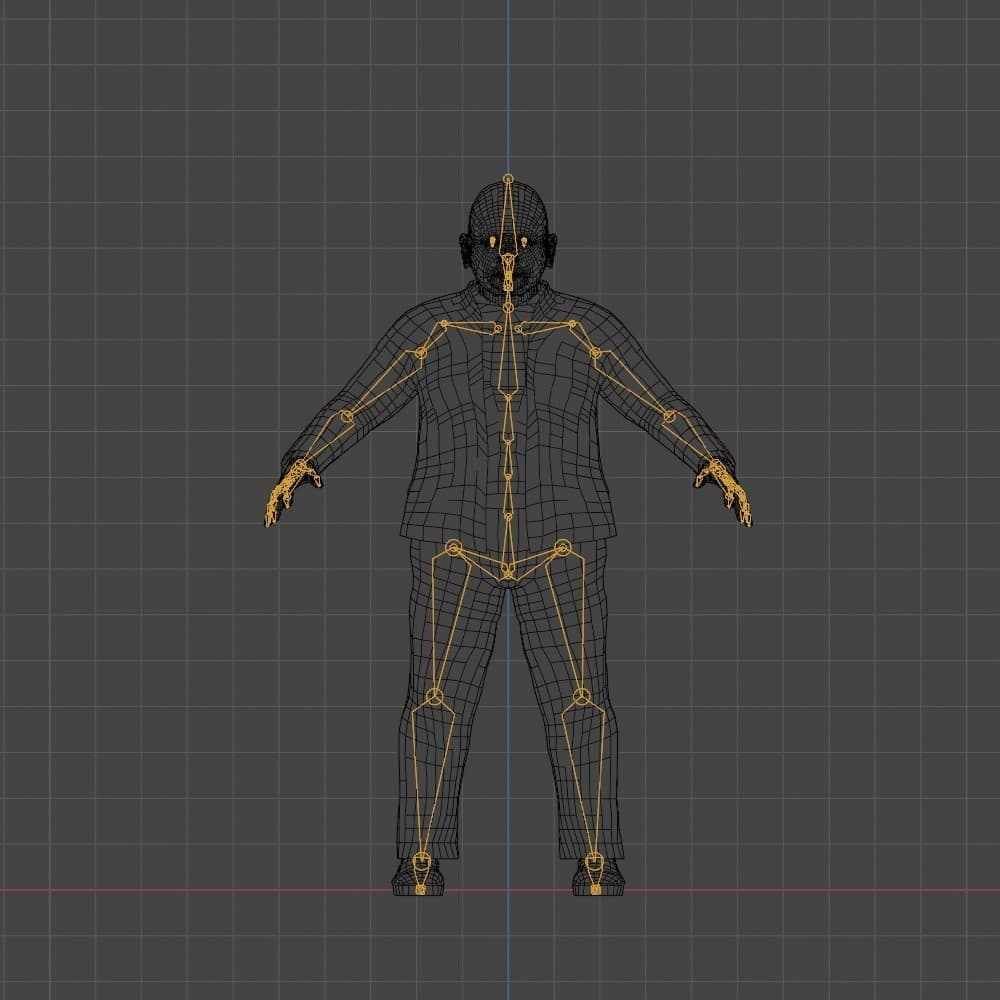Select the eye bone on screen-left side

click(x=493, y=242)
